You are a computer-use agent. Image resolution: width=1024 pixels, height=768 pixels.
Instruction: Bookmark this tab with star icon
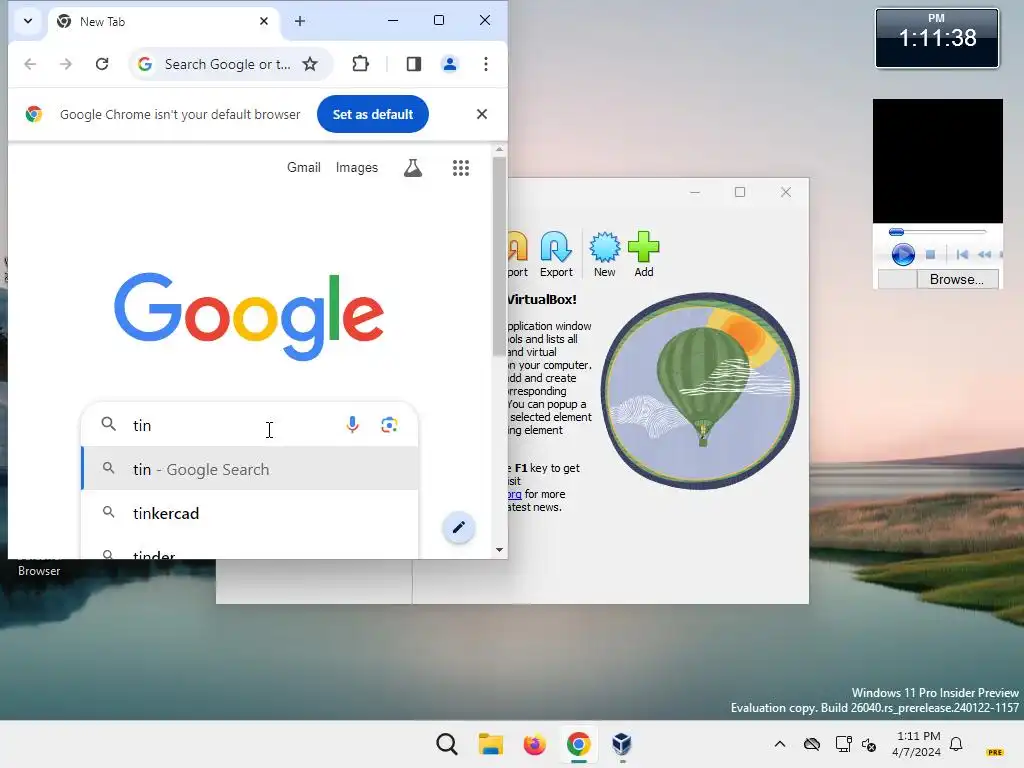pos(310,64)
